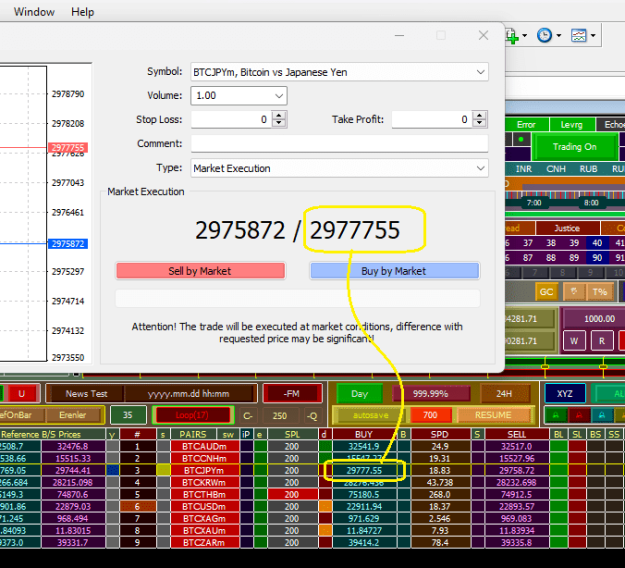
Task: Click the red SL cell in the BTCAUDm row
Action: click(x=576, y=446)
